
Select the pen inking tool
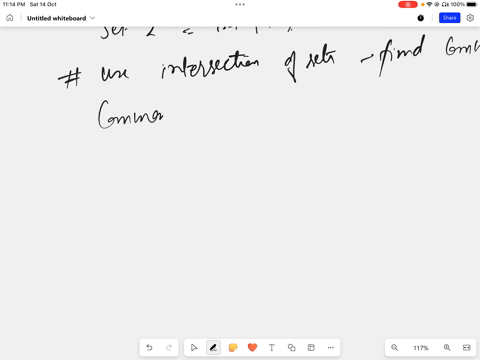213,348
